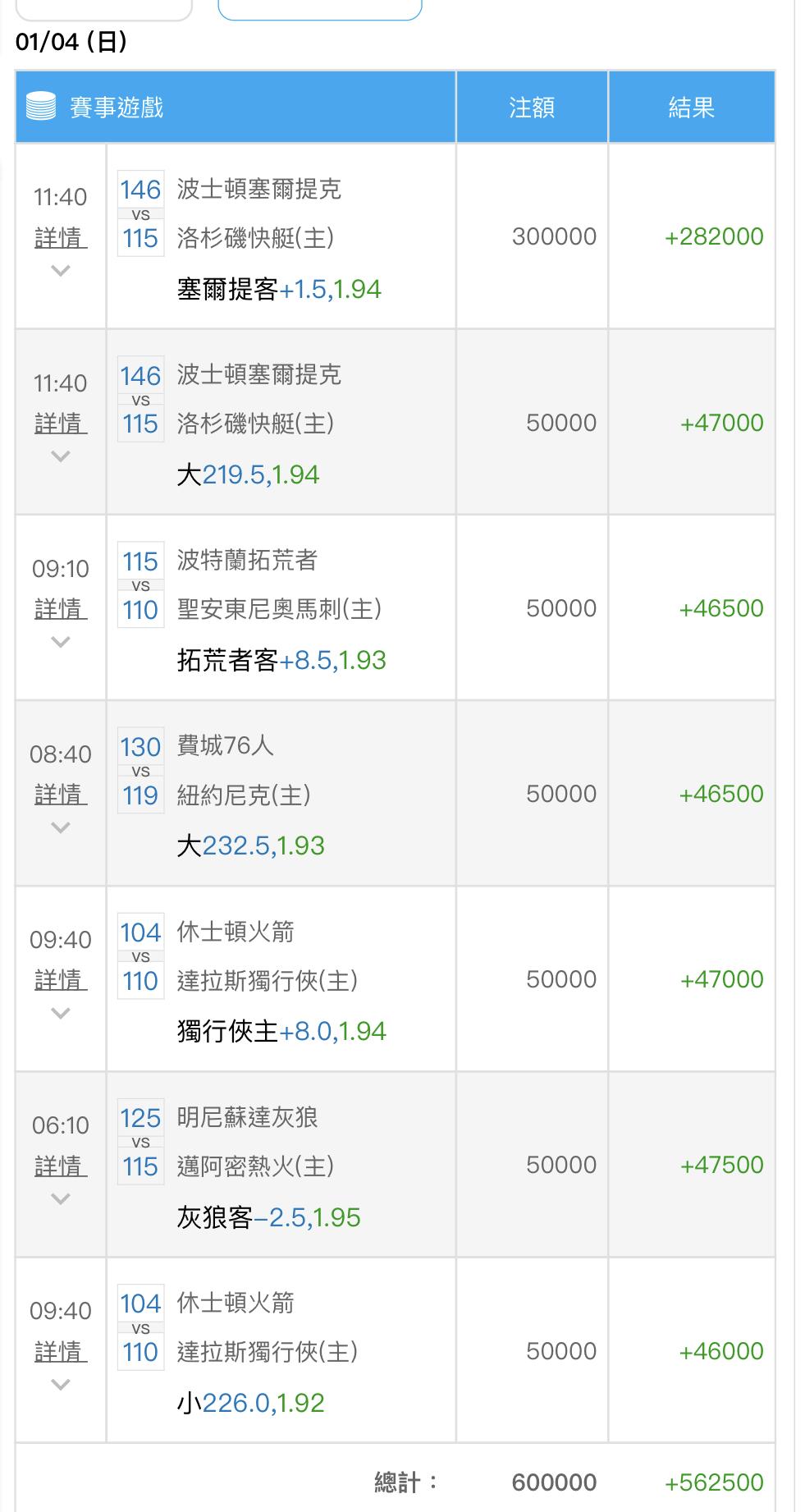Expand the chevron under the 09:10 拓荒者 row
This screenshot has width=805, height=1512.
click(61, 641)
